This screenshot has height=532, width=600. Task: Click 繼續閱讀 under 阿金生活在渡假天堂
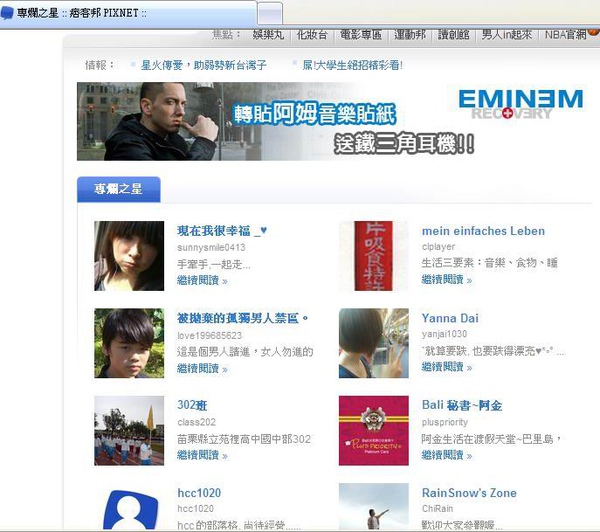pyautogui.click(x=447, y=455)
